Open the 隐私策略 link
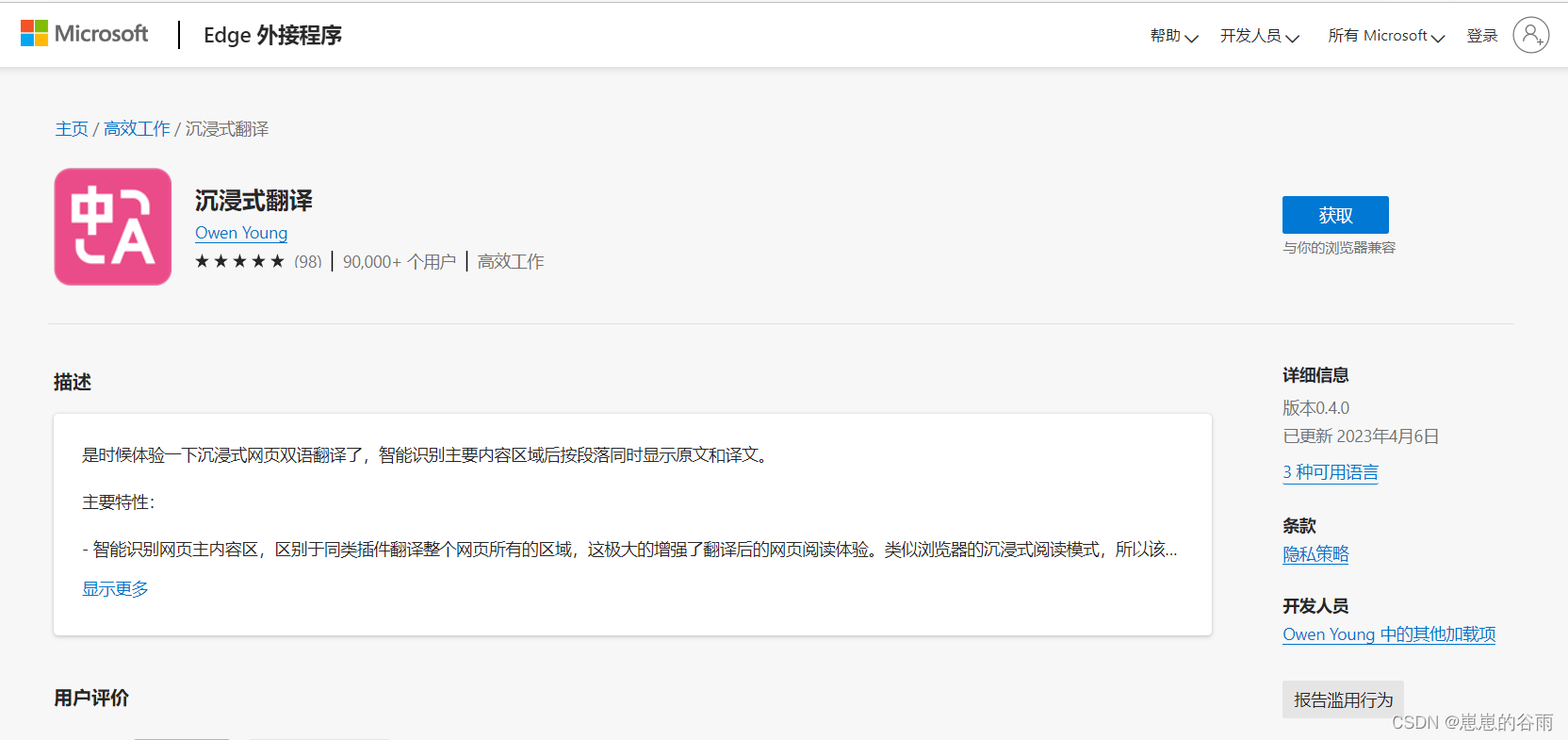This screenshot has height=740, width=1568. [1315, 554]
